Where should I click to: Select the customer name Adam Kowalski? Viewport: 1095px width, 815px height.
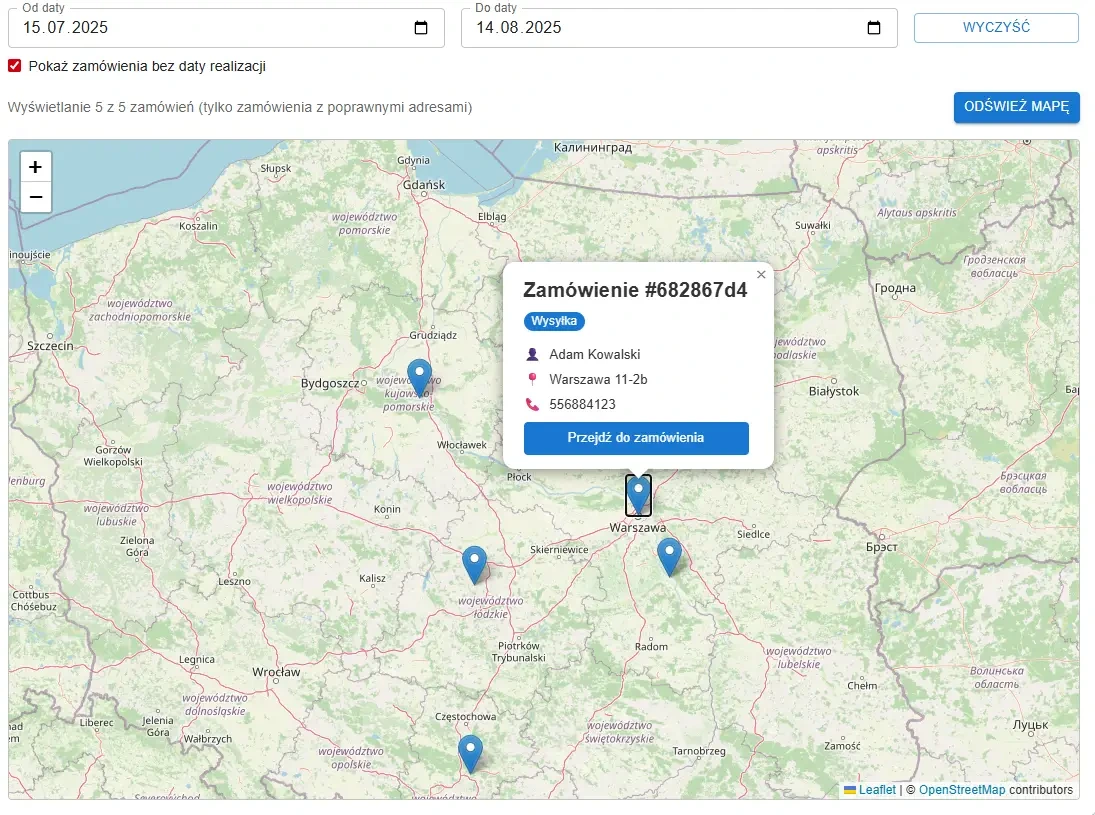pyautogui.click(x=594, y=354)
